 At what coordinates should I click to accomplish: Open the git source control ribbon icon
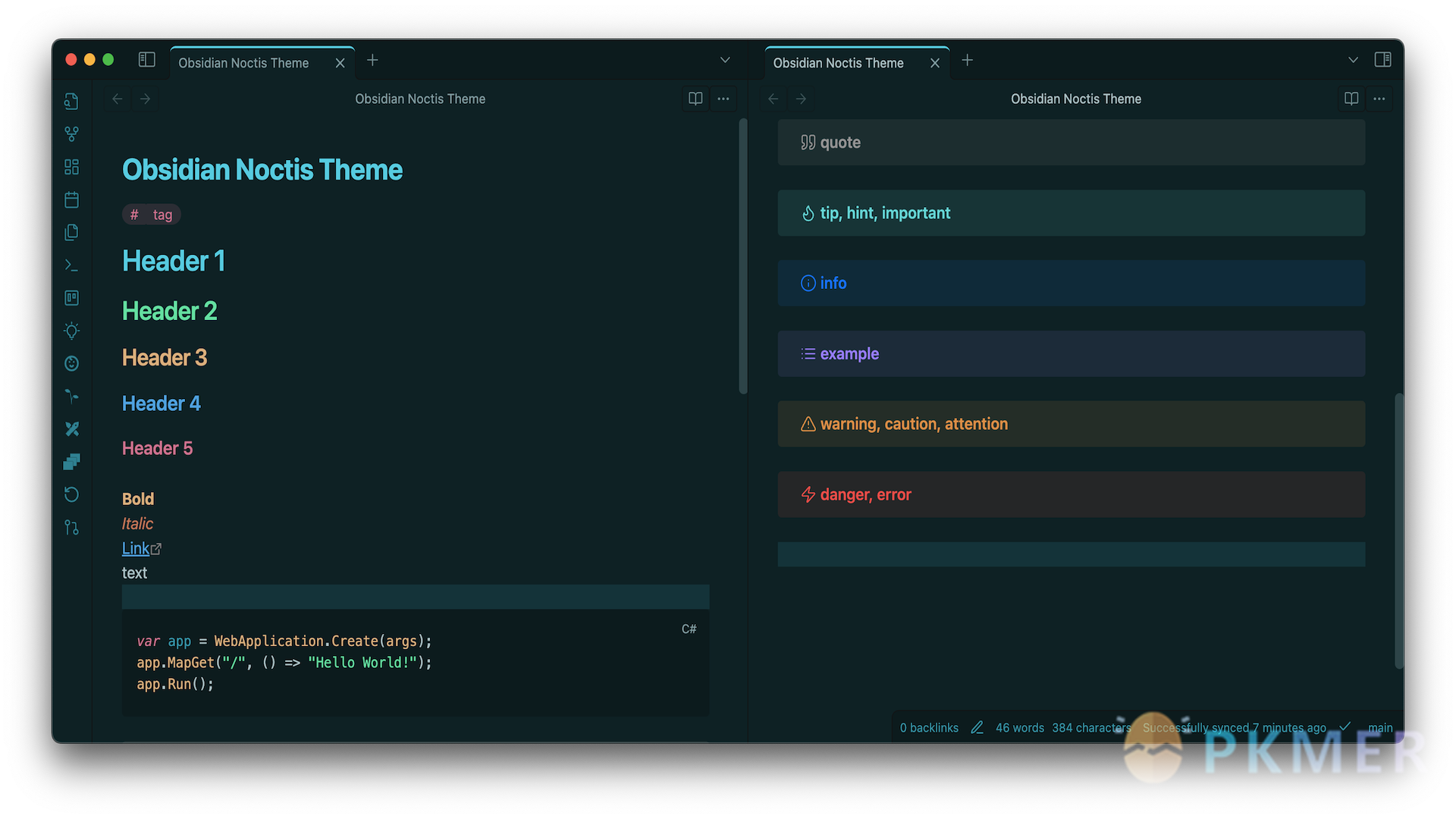coord(72,527)
